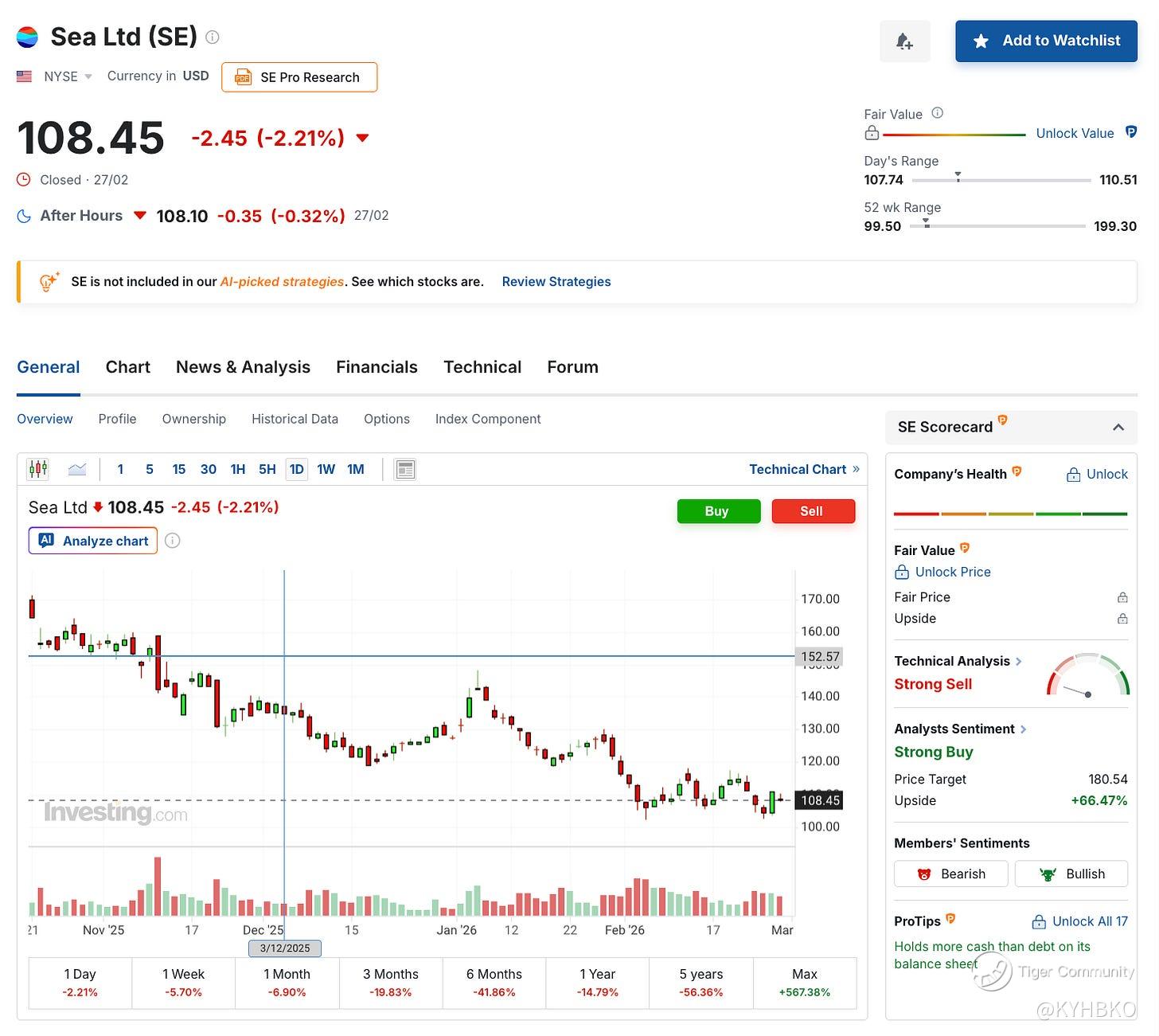This screenshot has height=1036, width=1159.
Task: Click the Fair Value lock icon near range bar
Action: point(872,133)
